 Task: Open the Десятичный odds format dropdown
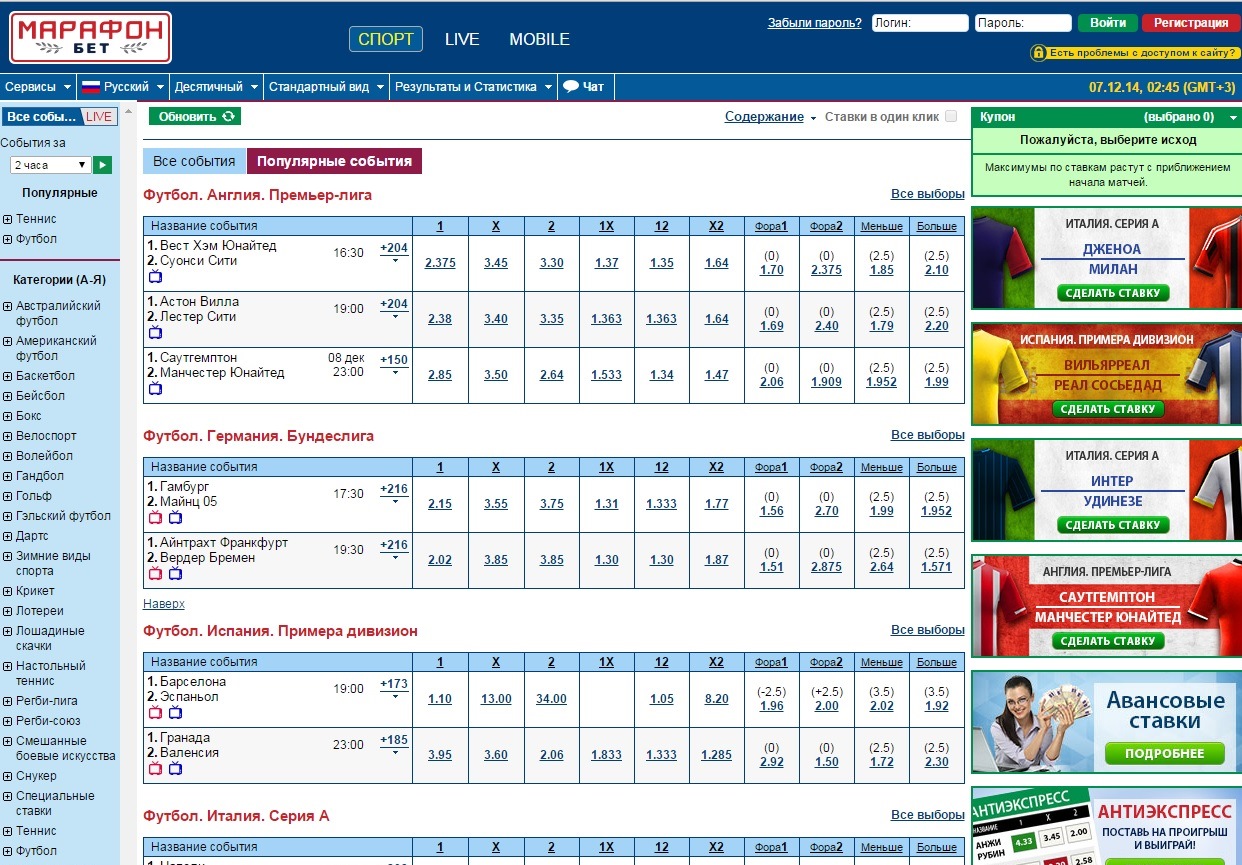216,87
